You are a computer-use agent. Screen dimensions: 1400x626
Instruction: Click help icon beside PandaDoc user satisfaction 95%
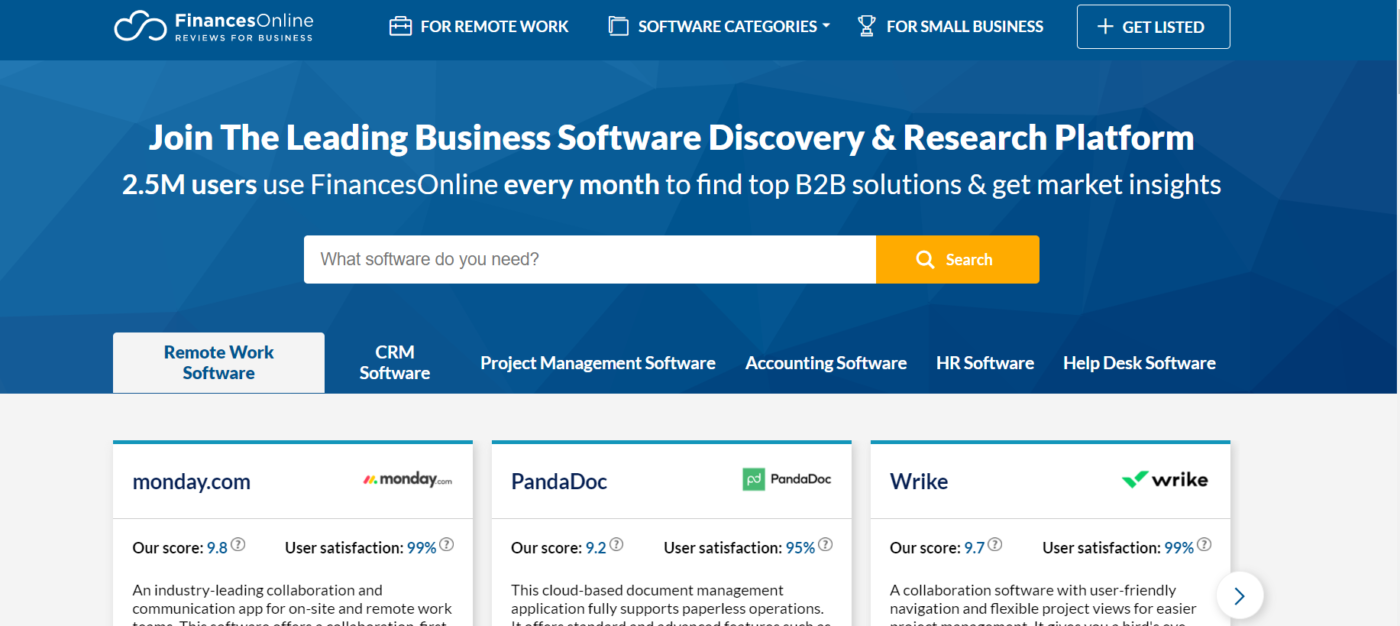point(825,545)
